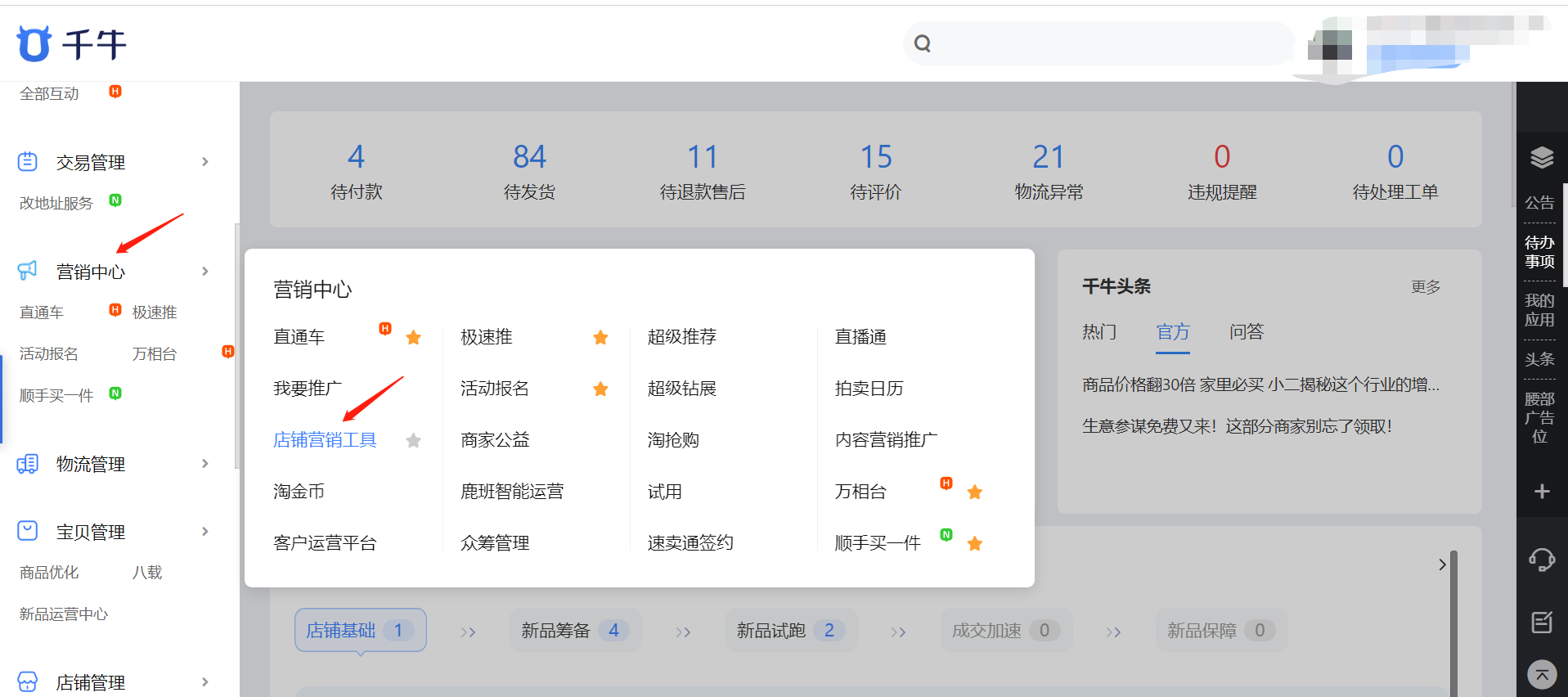This screenshot has height=697, width=1568.
Task: Open 鹿班智能运营 in the popup menu
Action: click(x=512, y=492)
